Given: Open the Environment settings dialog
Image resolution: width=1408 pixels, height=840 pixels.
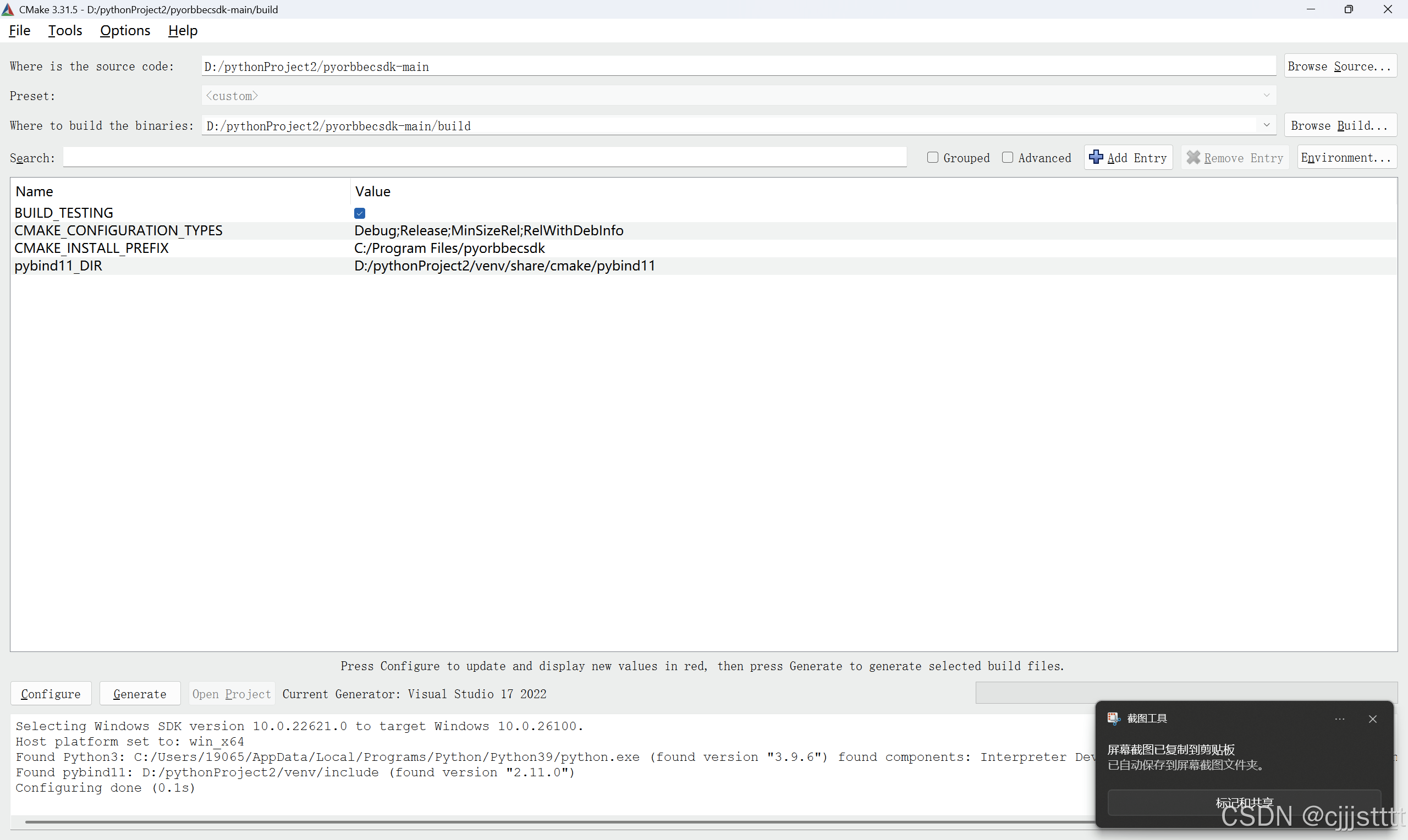Looking at the screenshot, I should tap(1346, 157).
